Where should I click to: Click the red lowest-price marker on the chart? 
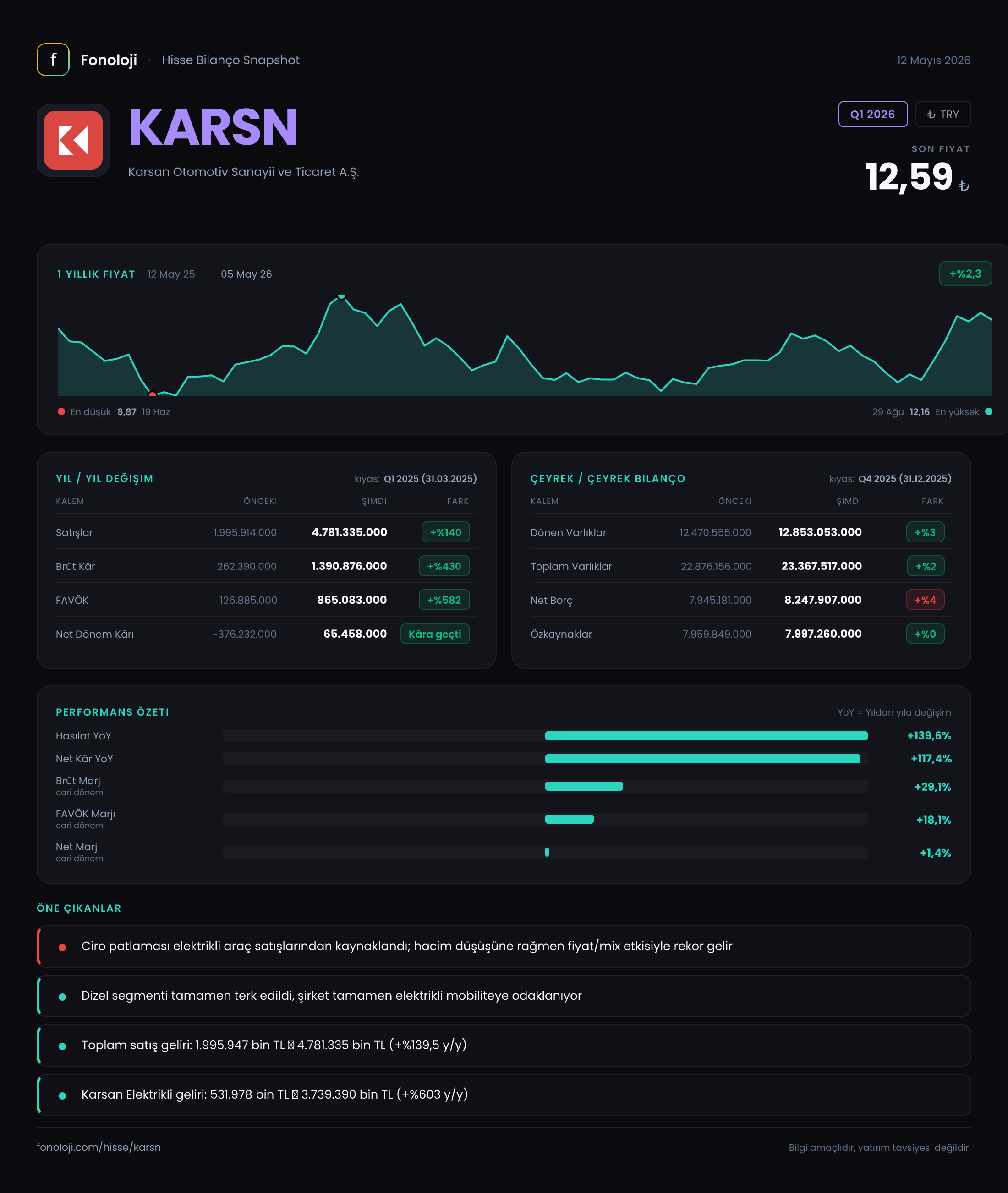[152, 394]
